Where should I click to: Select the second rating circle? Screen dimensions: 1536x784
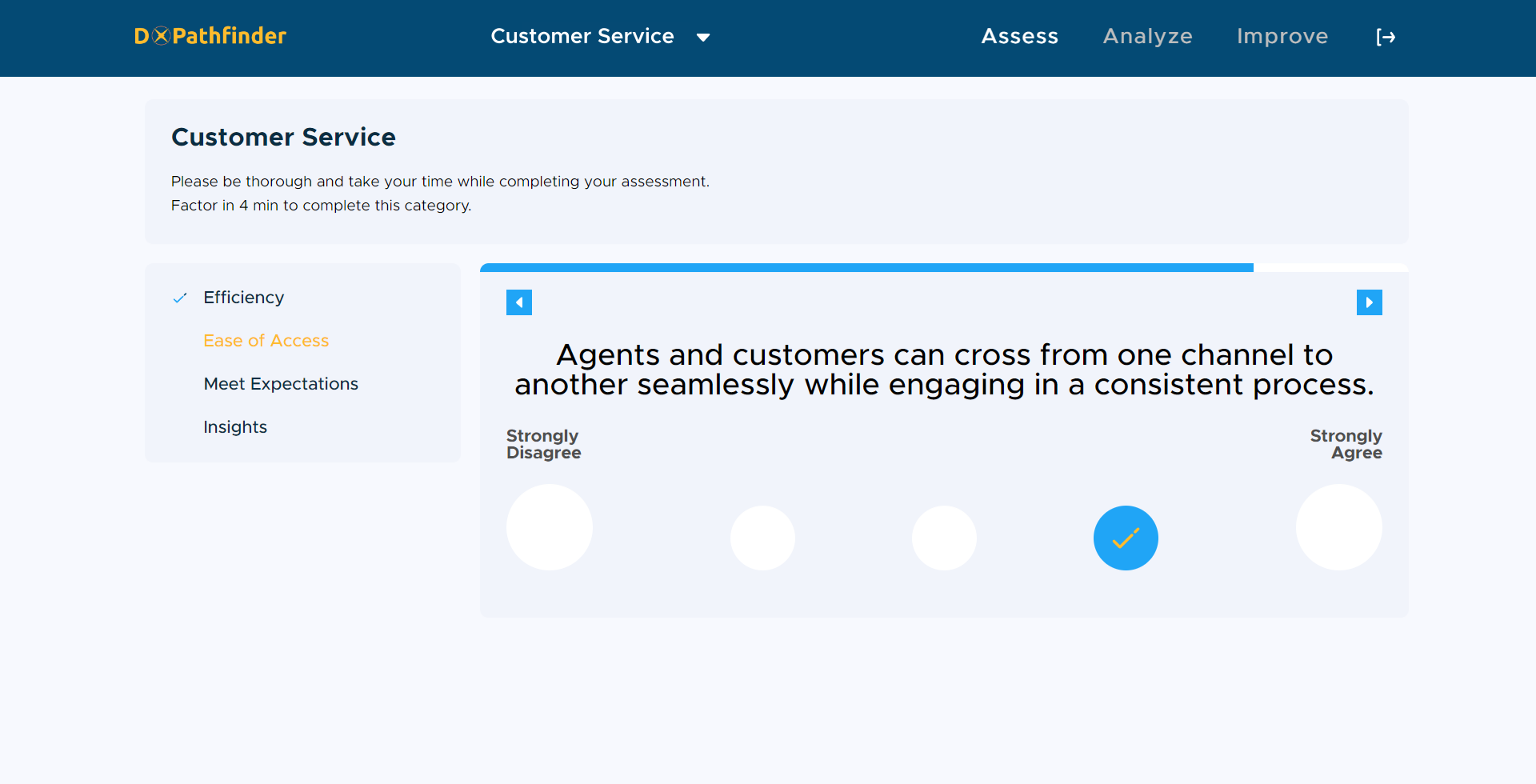click(x=762, y=538)
